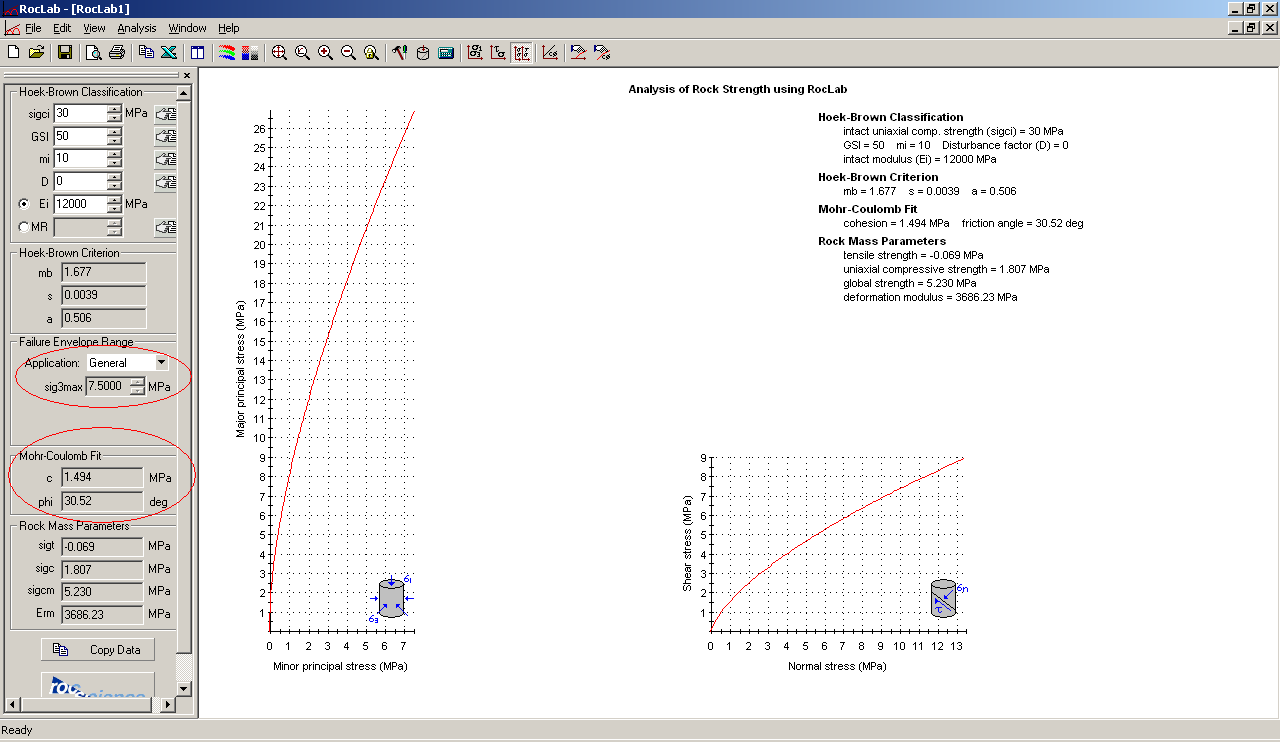This screenshot has height=742, width=1280.
Task: Click the Save file toolbar icon
Action: (65, 53)
